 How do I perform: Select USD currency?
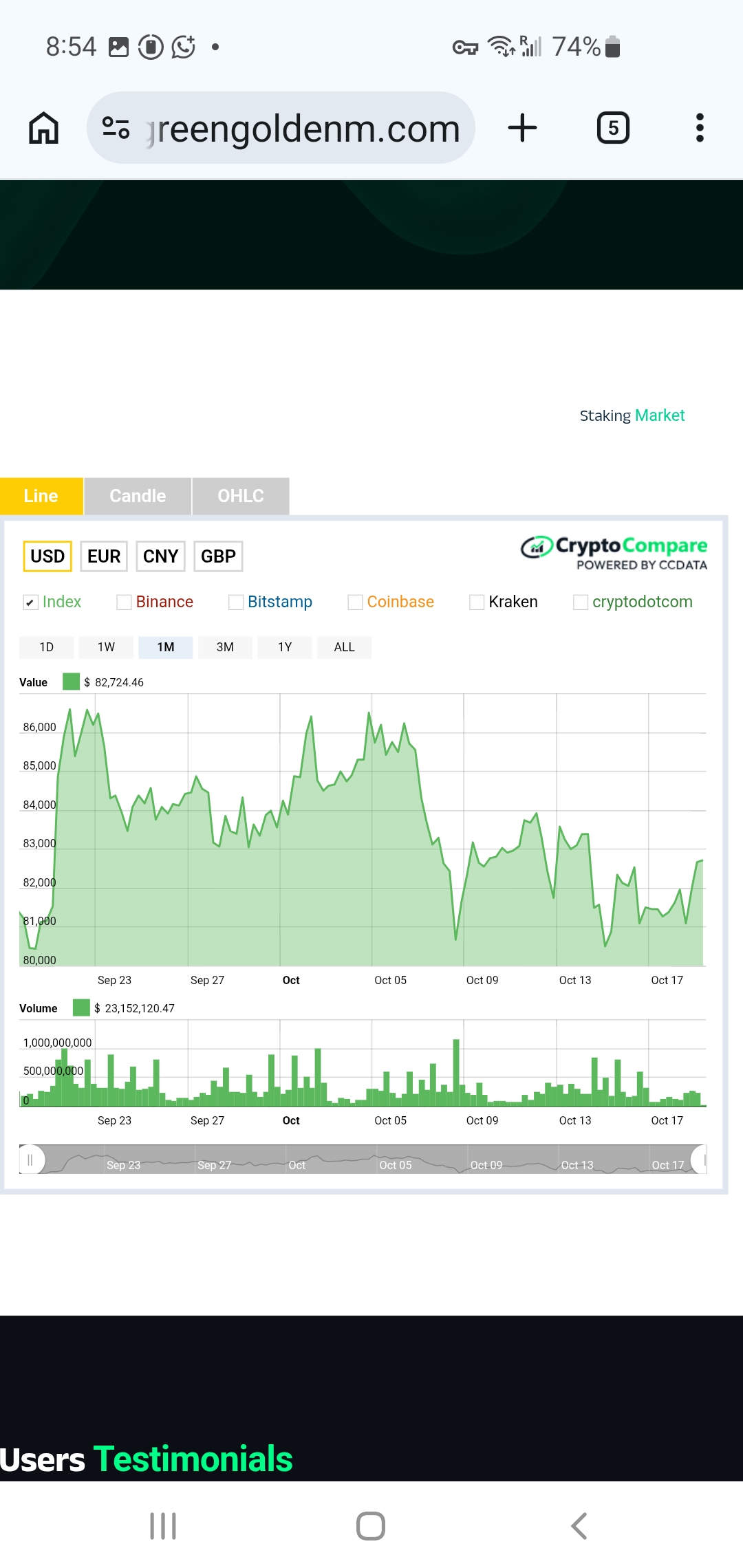(47, 556)
